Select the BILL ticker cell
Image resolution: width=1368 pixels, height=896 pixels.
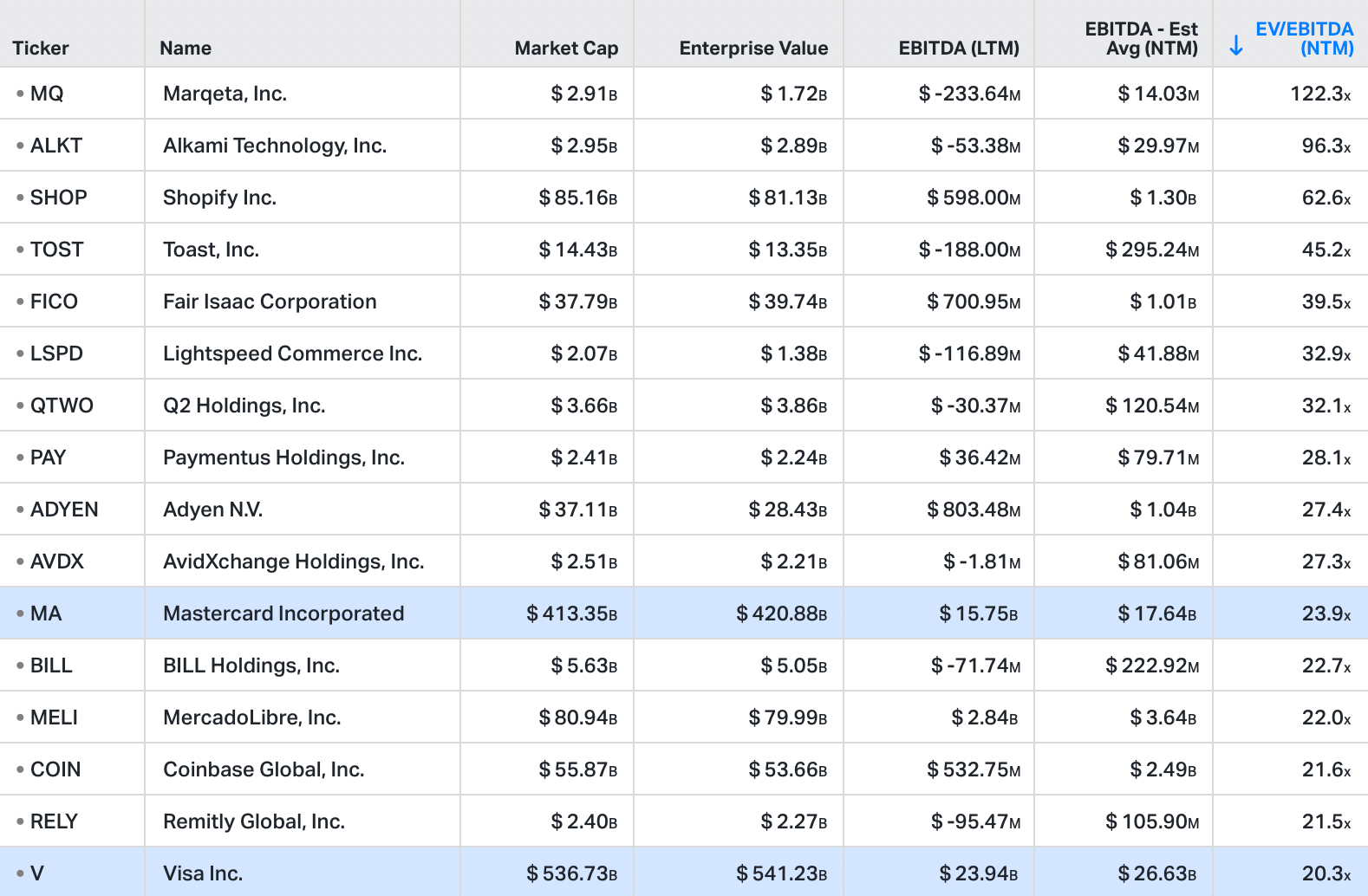[x=72, y=666]
